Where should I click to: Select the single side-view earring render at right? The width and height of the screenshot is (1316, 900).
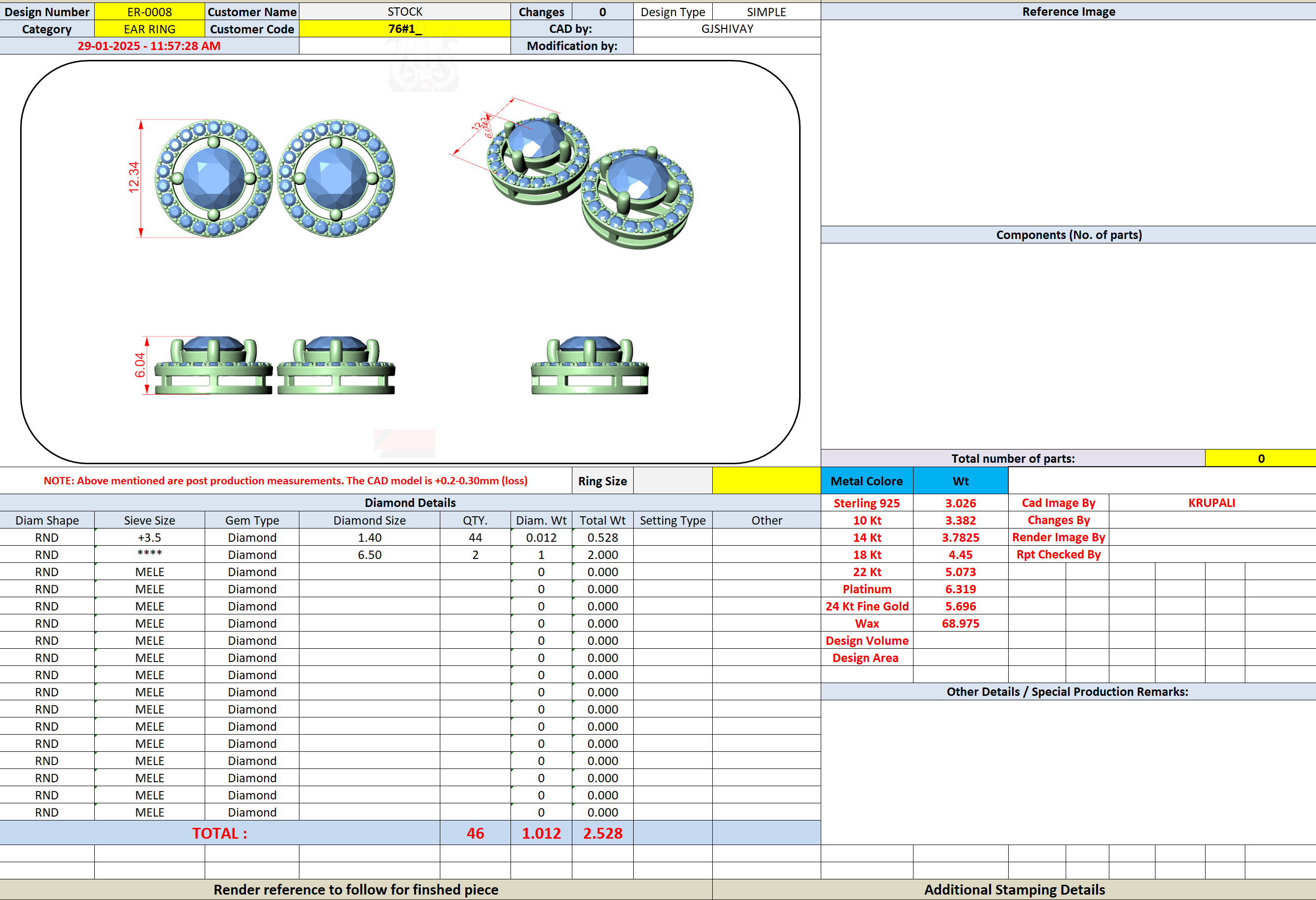coord(590,365)
